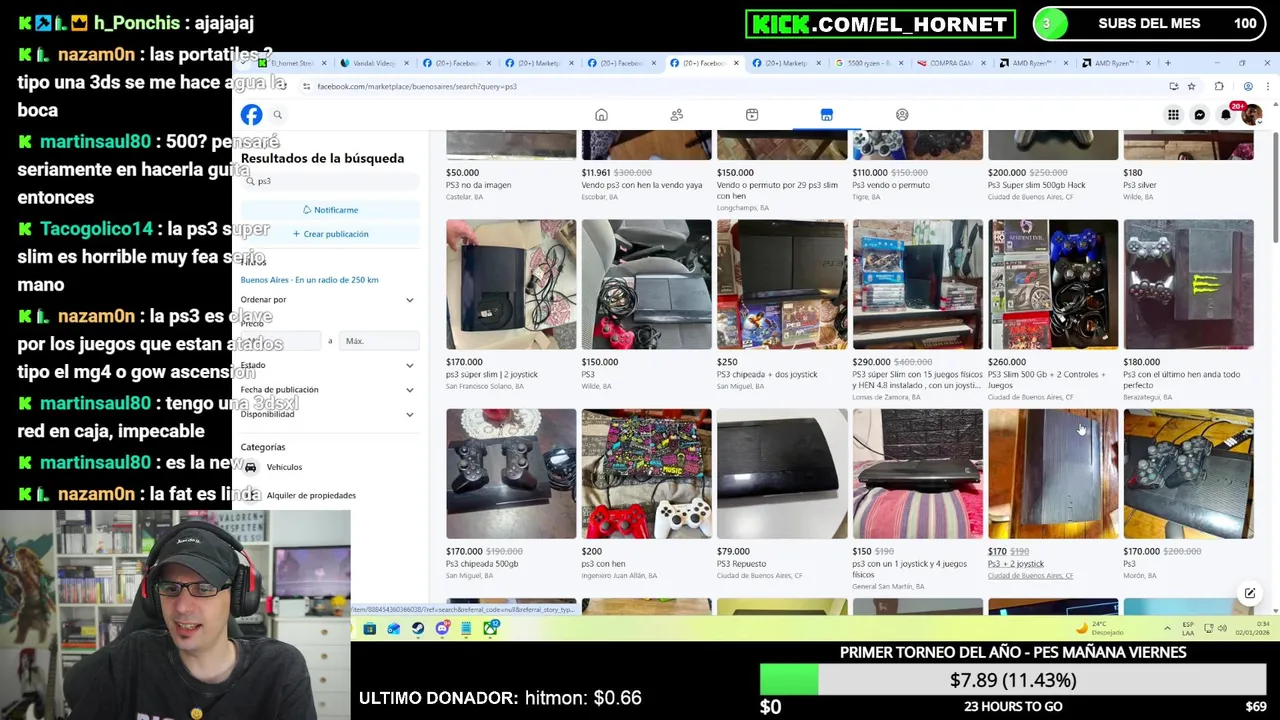The width and height of the screenshot is (1280, 720).
Task: Open Messenger chat icon
Action: (x=1199, y=115)
